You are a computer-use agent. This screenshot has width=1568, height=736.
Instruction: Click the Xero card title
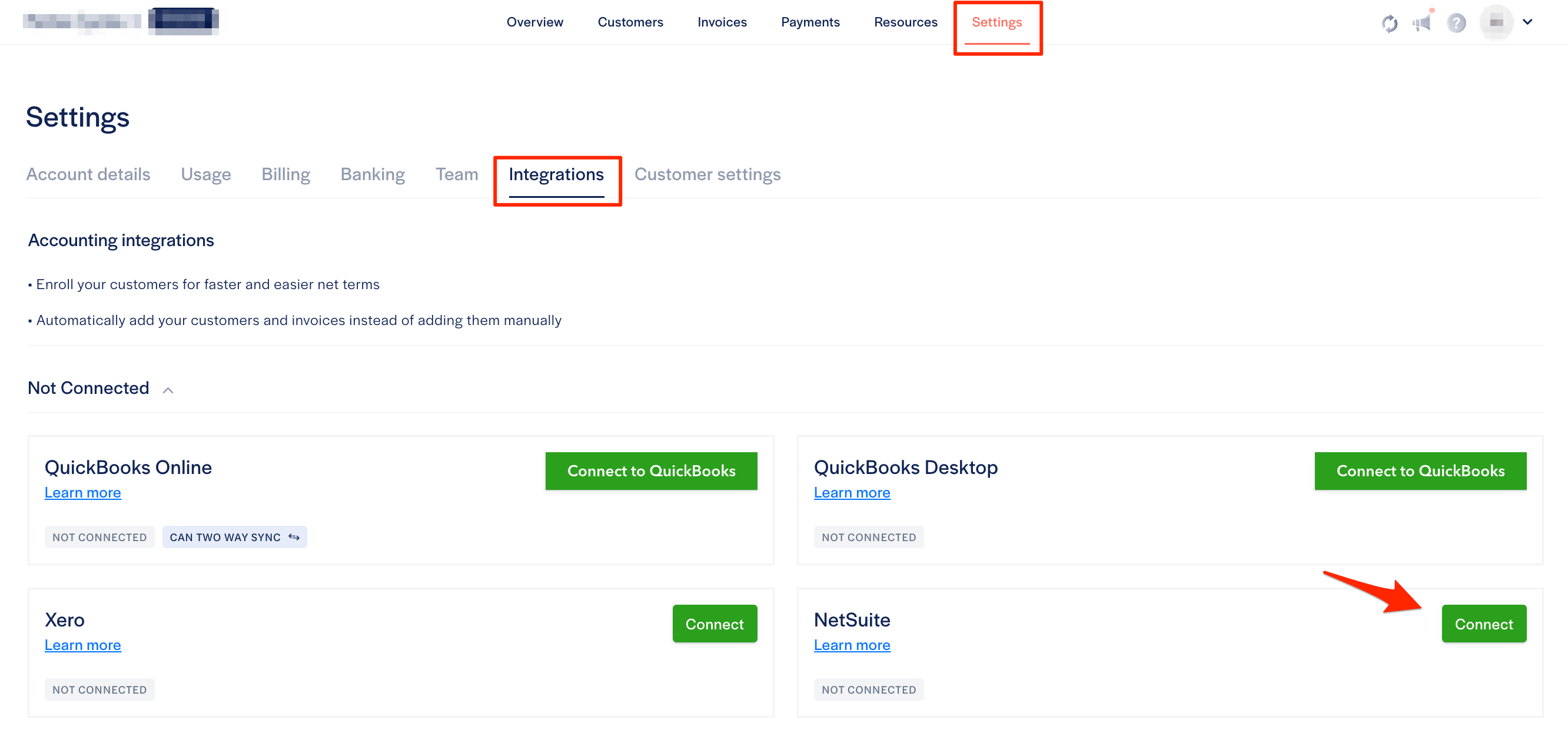tap(65, 620)
